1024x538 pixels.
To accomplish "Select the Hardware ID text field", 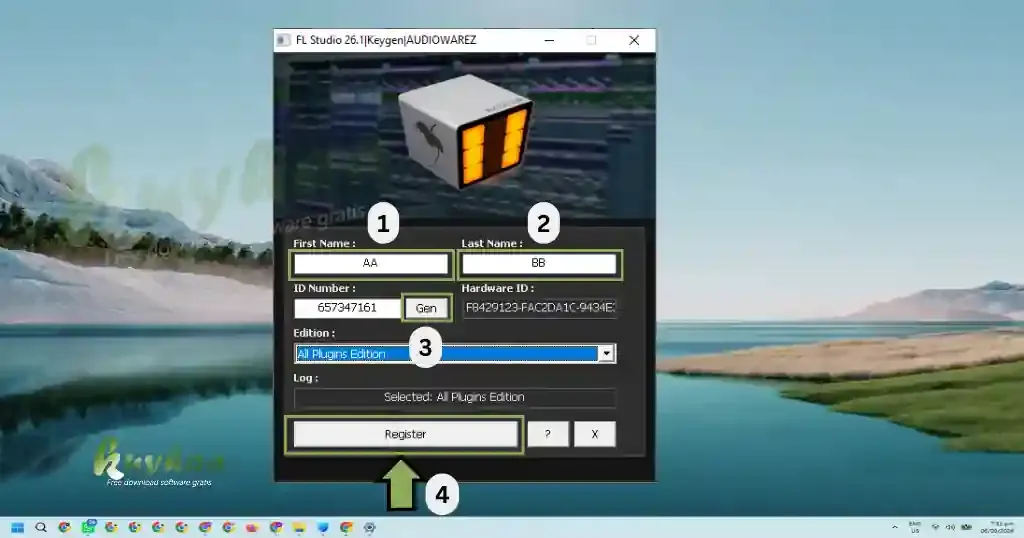I will (x=539, y=308).
